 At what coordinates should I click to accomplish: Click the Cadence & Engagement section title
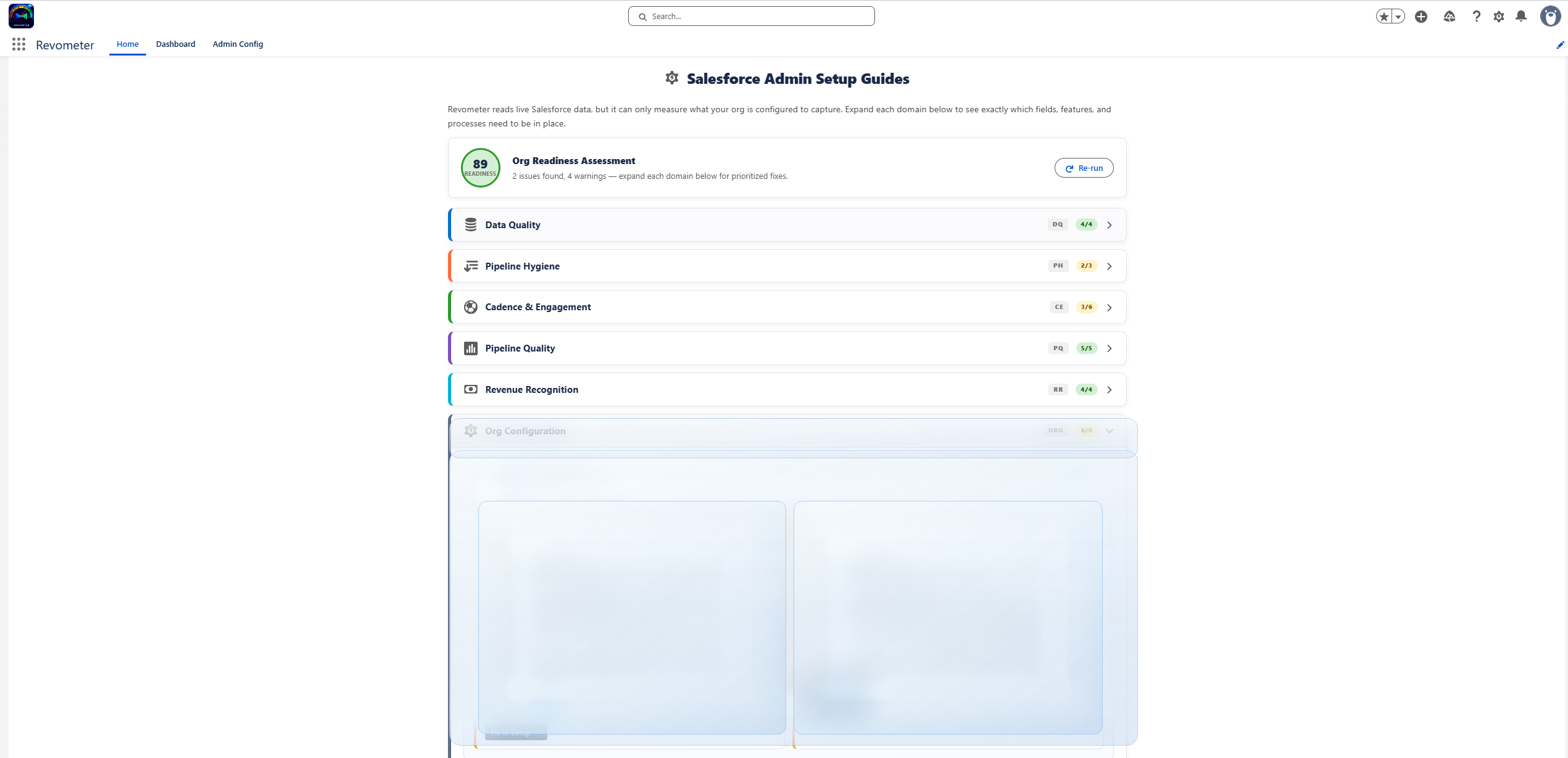[x=538, y=307]
